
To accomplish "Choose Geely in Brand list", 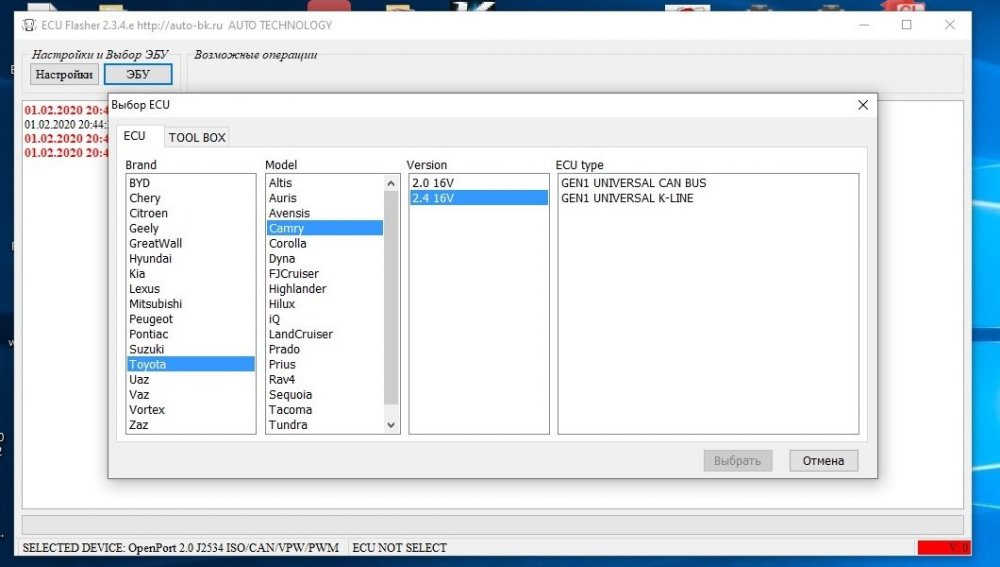I will [190, 228].
